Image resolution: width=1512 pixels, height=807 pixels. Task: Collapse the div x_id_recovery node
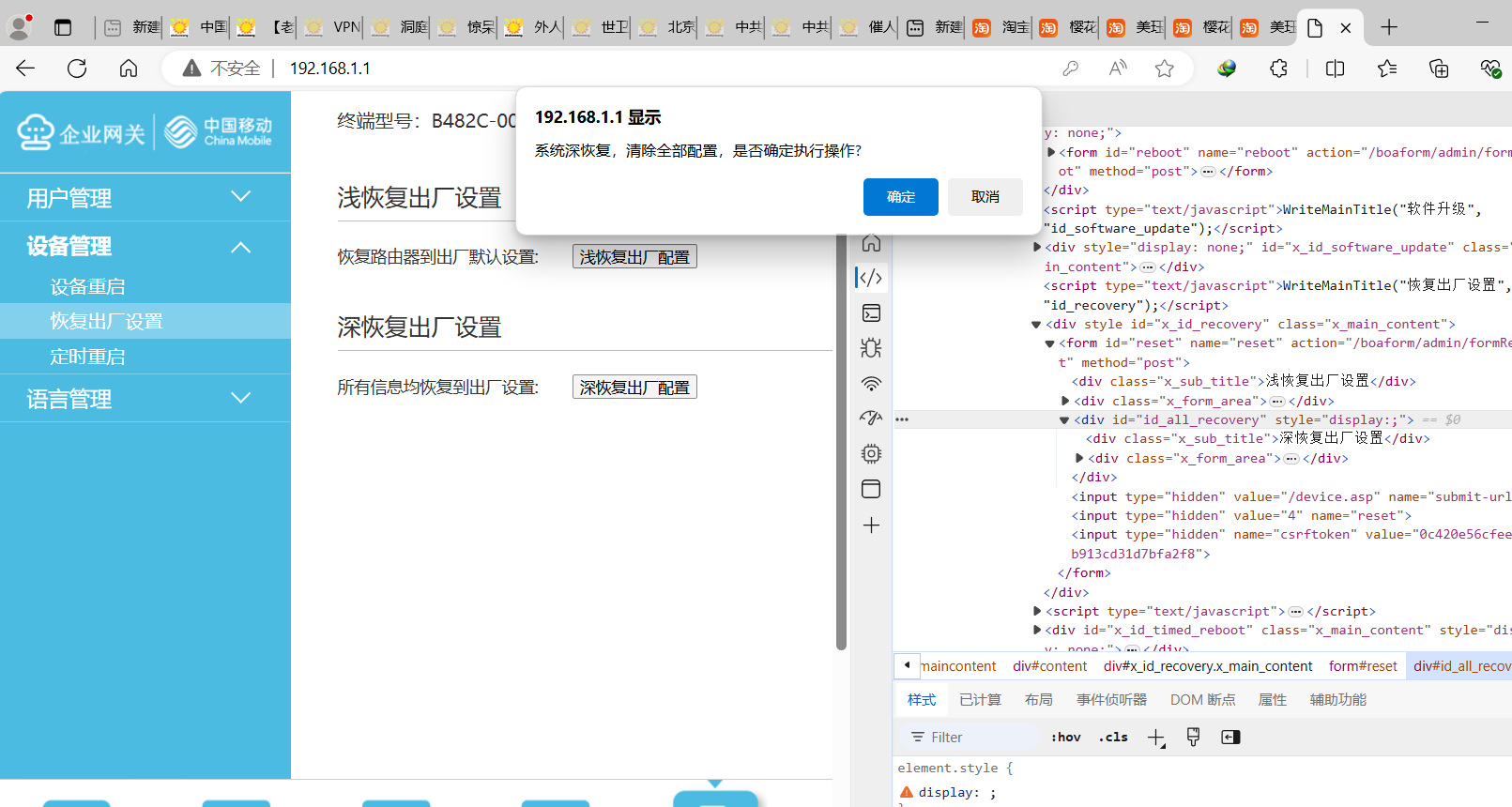1036,325
